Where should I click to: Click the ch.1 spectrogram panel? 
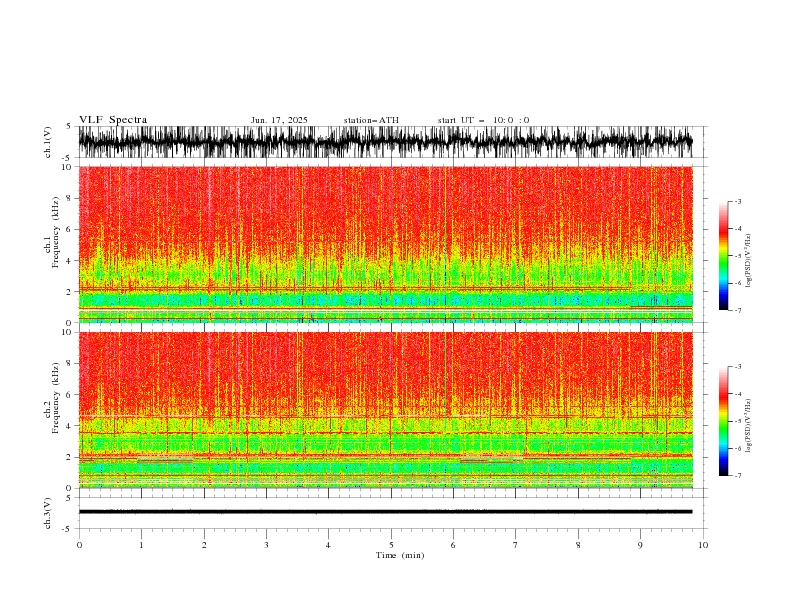coord(385,244)
